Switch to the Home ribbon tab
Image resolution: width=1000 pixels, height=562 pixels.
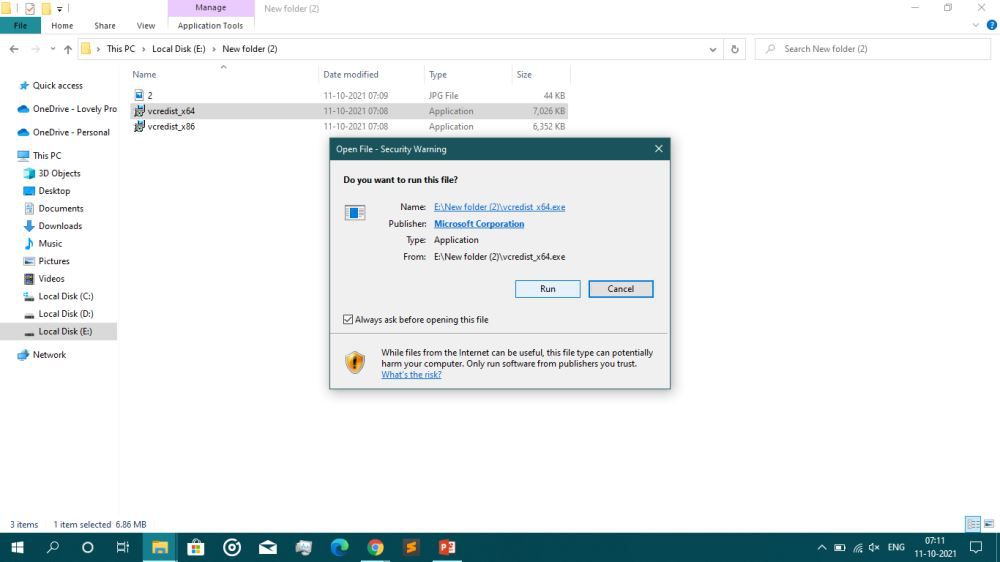tap(62, 26)
